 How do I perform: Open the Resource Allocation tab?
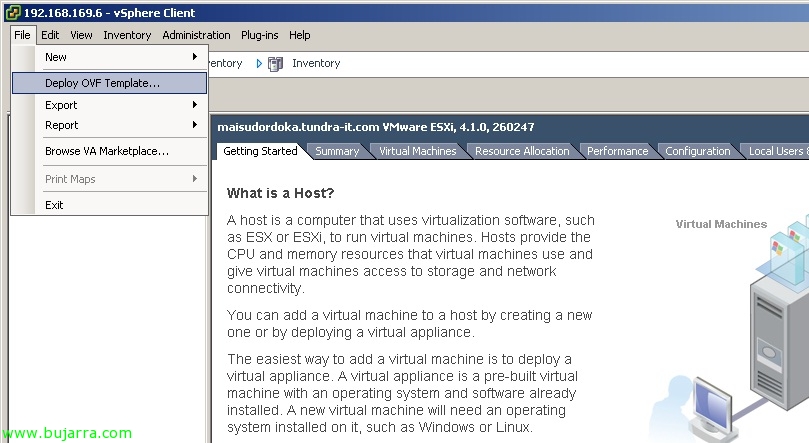(x=522, y=151)
